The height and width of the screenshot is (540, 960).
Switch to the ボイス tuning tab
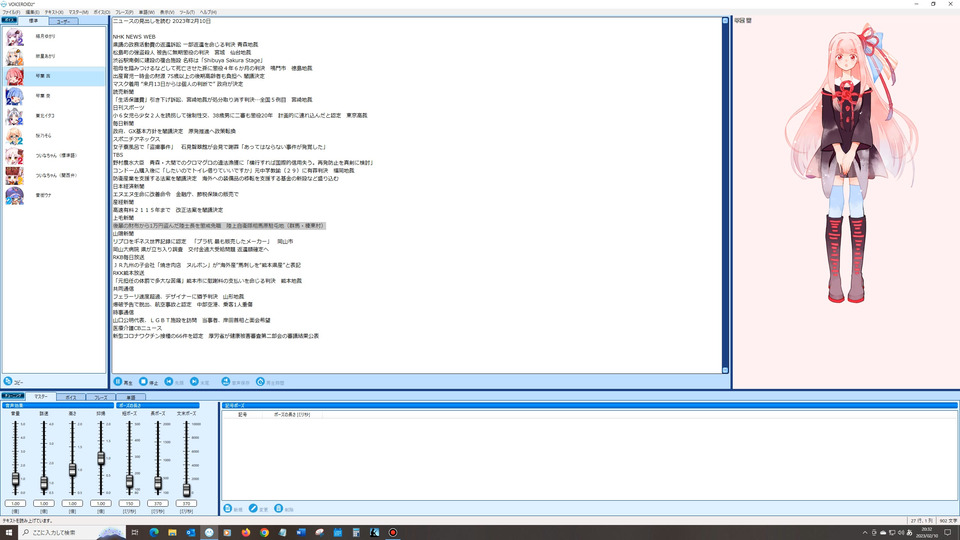click(71, 397)
